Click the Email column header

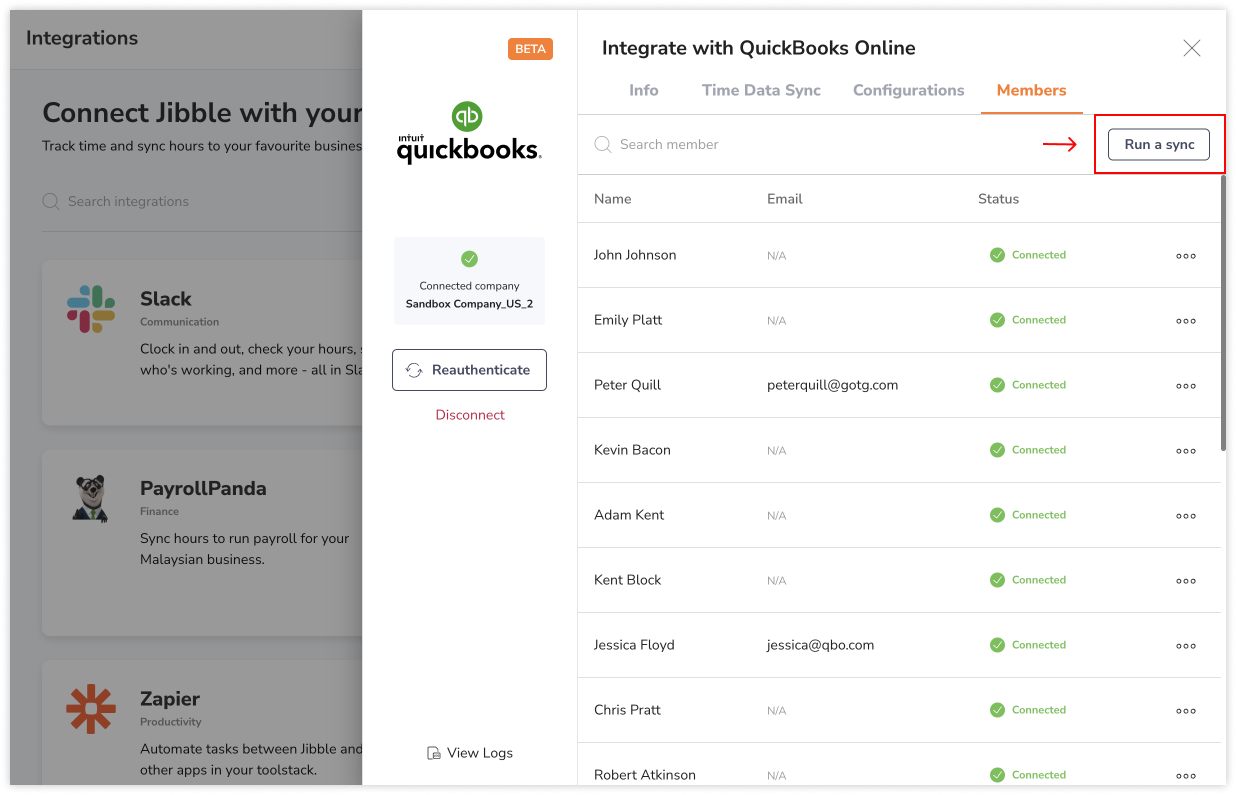[x=785, y=199]
